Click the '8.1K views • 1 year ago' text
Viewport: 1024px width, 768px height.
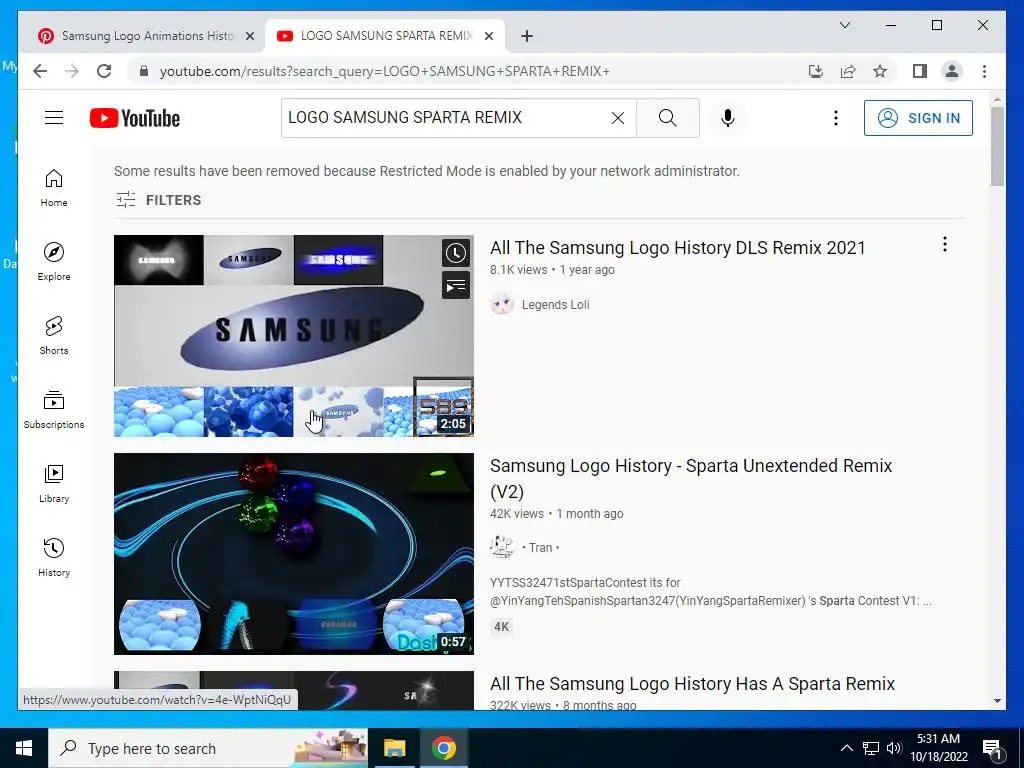(x=552, y=270)
